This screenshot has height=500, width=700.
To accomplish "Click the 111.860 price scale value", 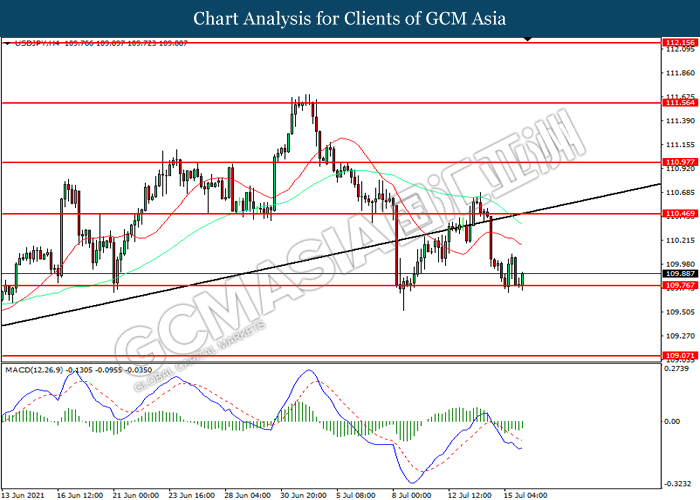I will [680, 73].
